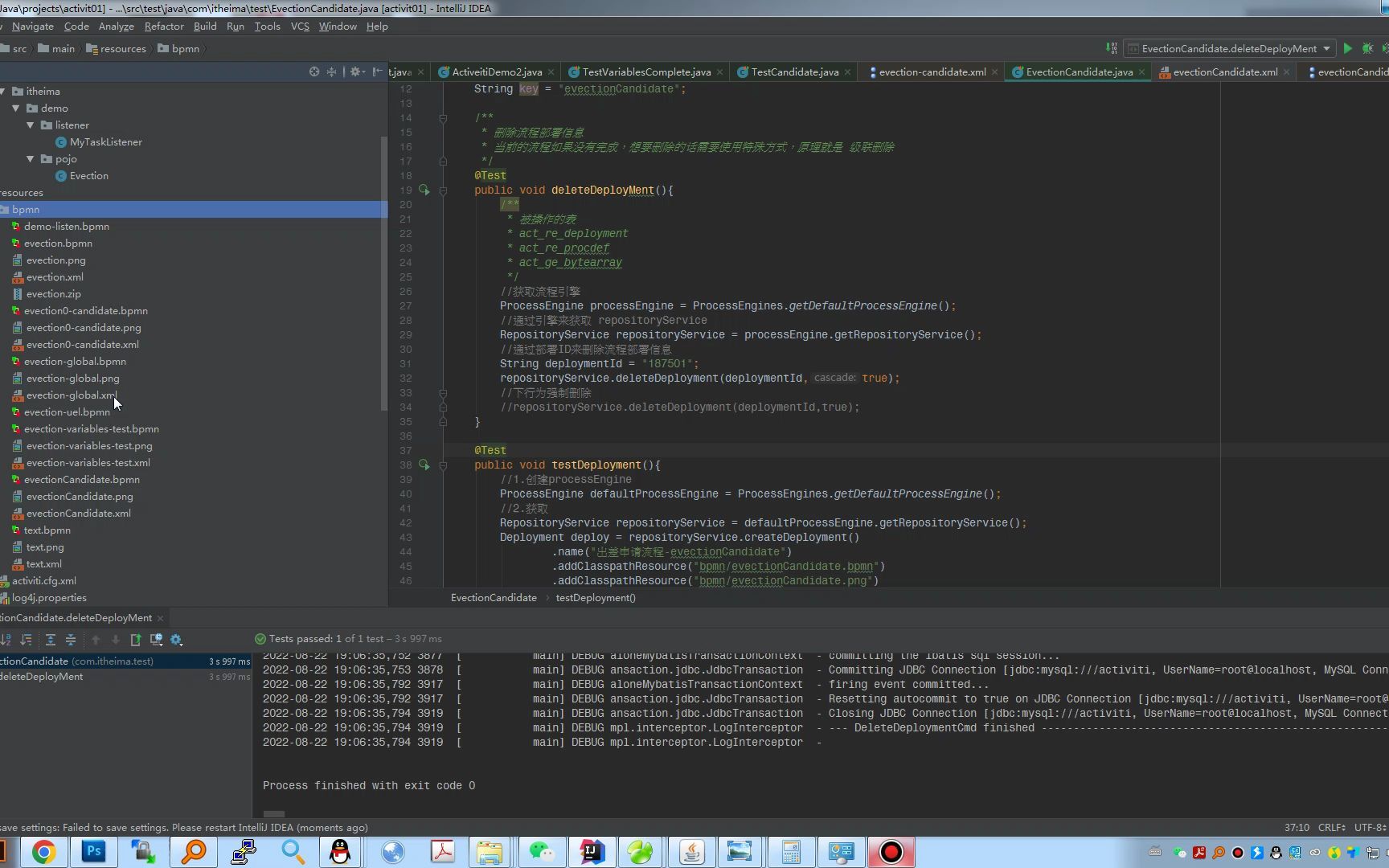
Task: Run the EvectionCandidate.deleteDeployMent configuration
Action: [1348, 48]
